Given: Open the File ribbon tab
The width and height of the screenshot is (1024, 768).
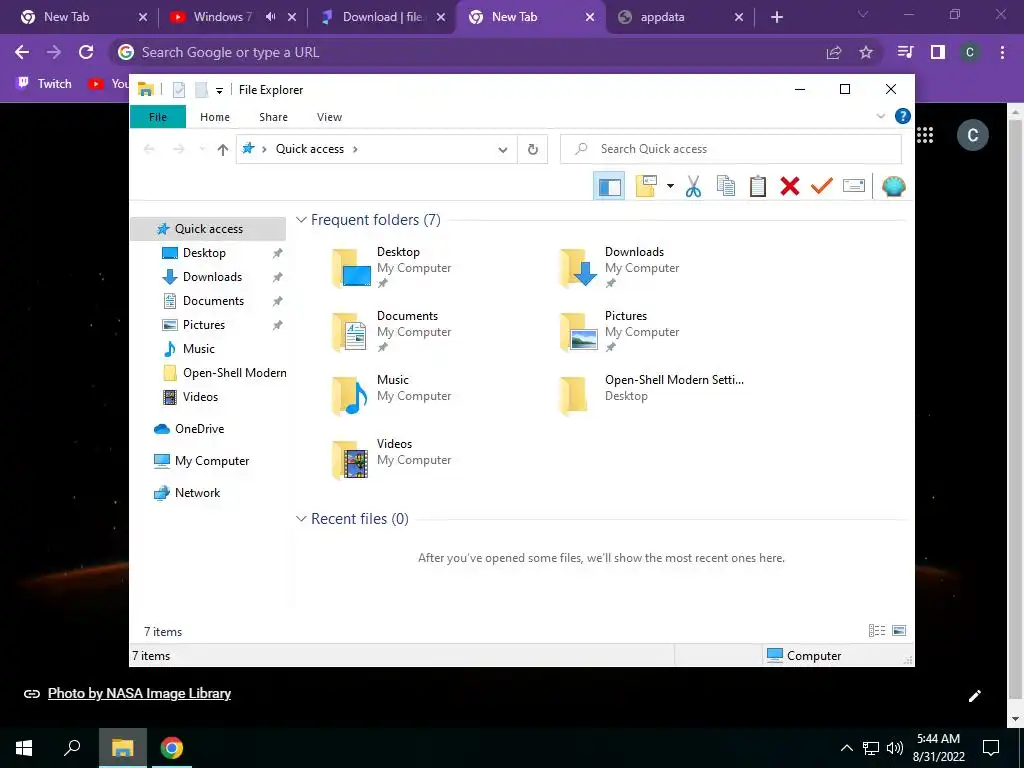Looking at the screenshot, I should (x=158, y=117).
